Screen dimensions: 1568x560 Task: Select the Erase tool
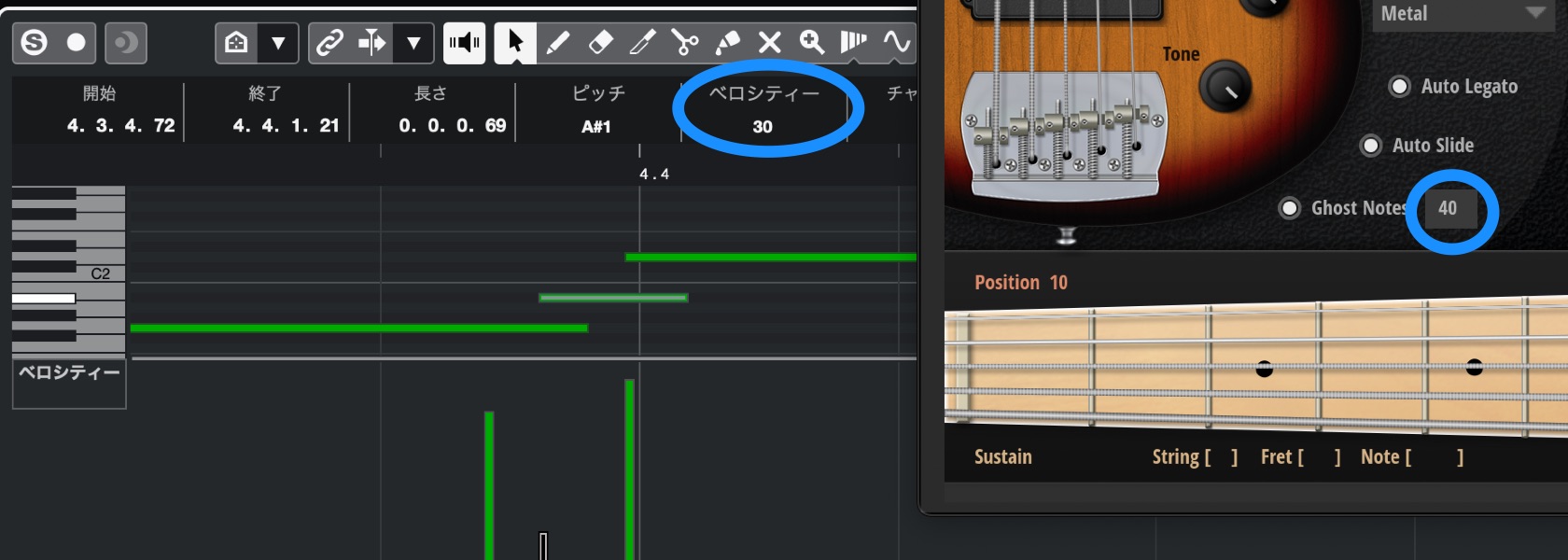(601, 43)
